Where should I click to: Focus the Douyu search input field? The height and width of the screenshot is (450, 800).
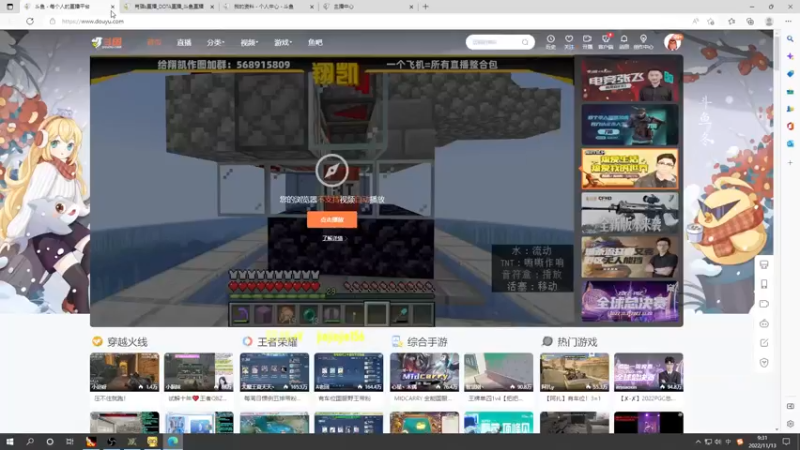[x=494, y=42]
